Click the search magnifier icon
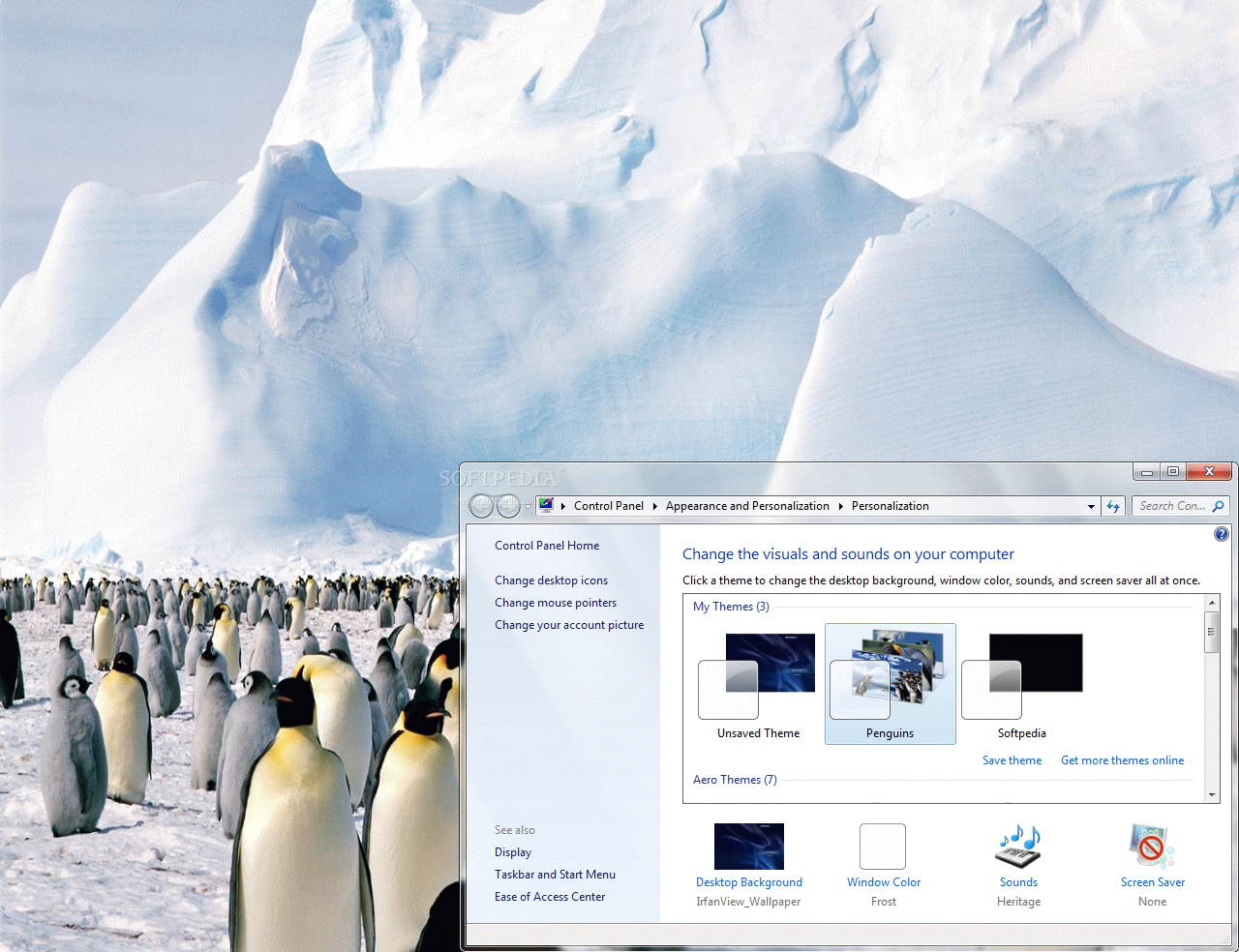 point(1218,506)
